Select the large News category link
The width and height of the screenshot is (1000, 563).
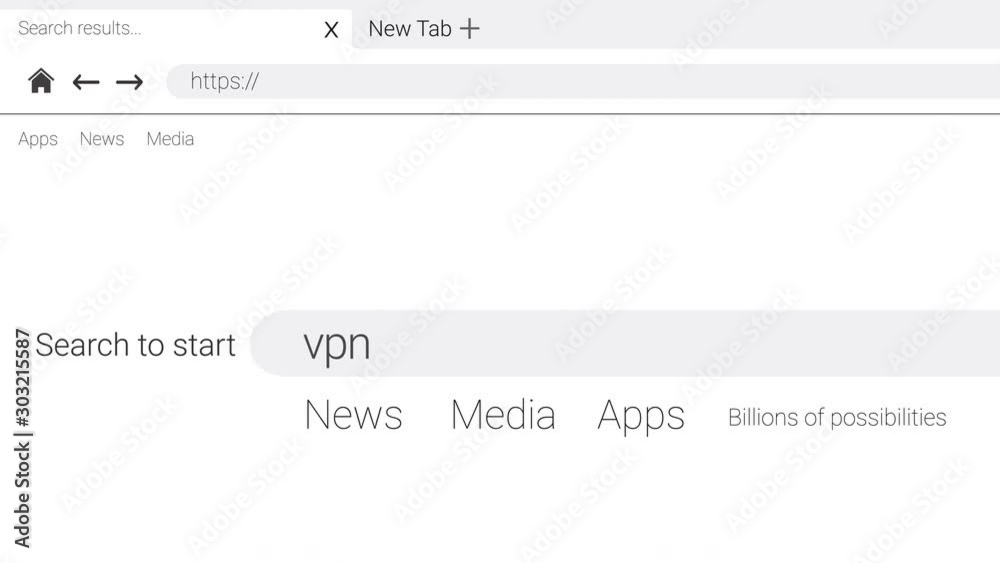(353, 415)
